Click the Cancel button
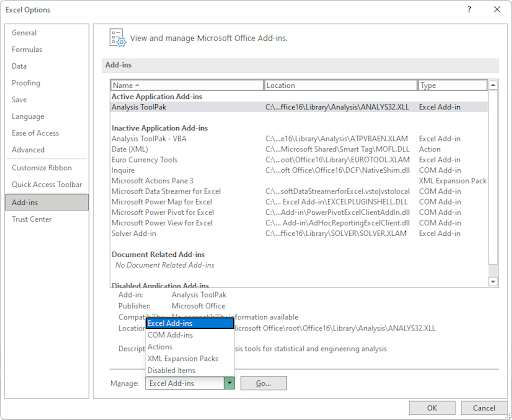The height and width of the screenshot is (420, 512). pos(484,408)
